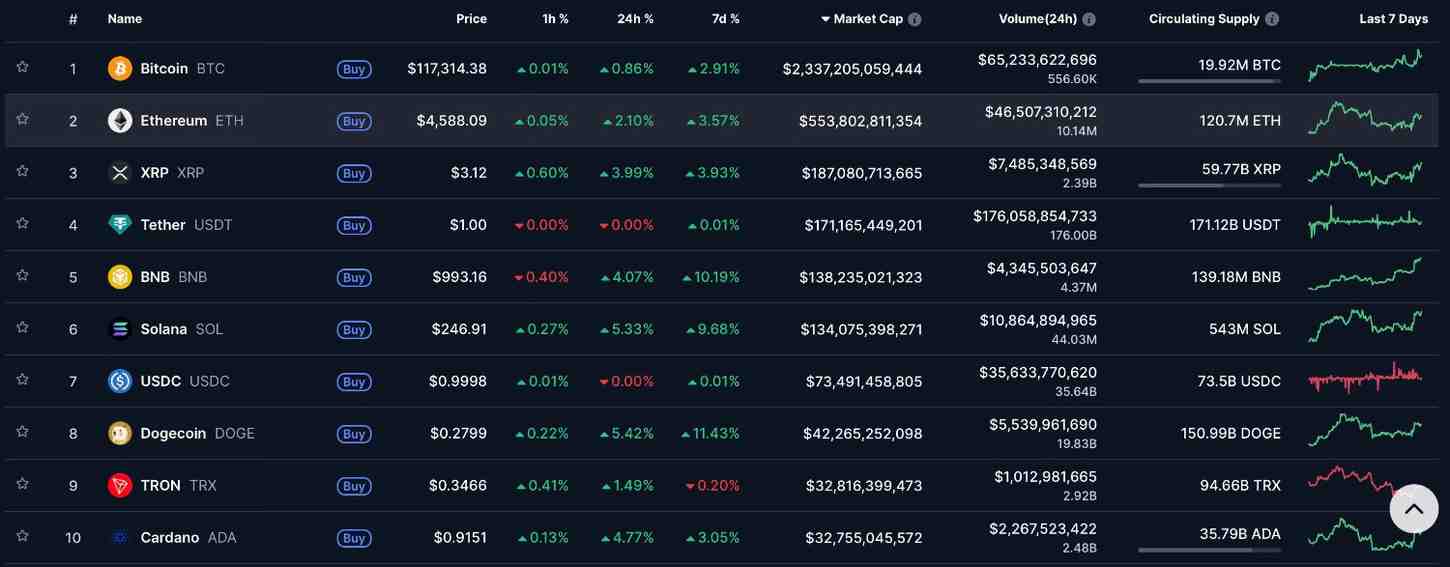1450x567 pixels.
Task: Sort by the 24h % column header
Action: coord(635,19)
